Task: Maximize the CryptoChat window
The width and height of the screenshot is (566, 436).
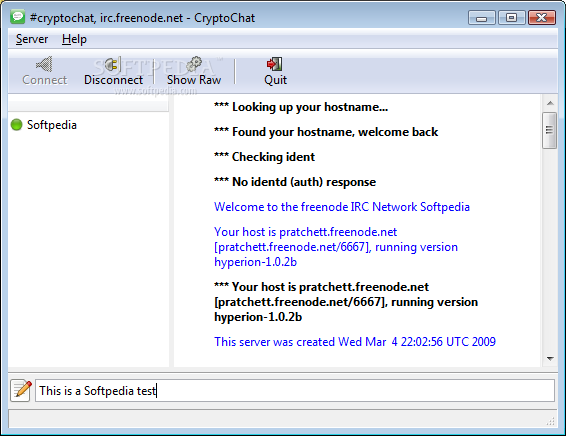Action: (x=511, y=17)
